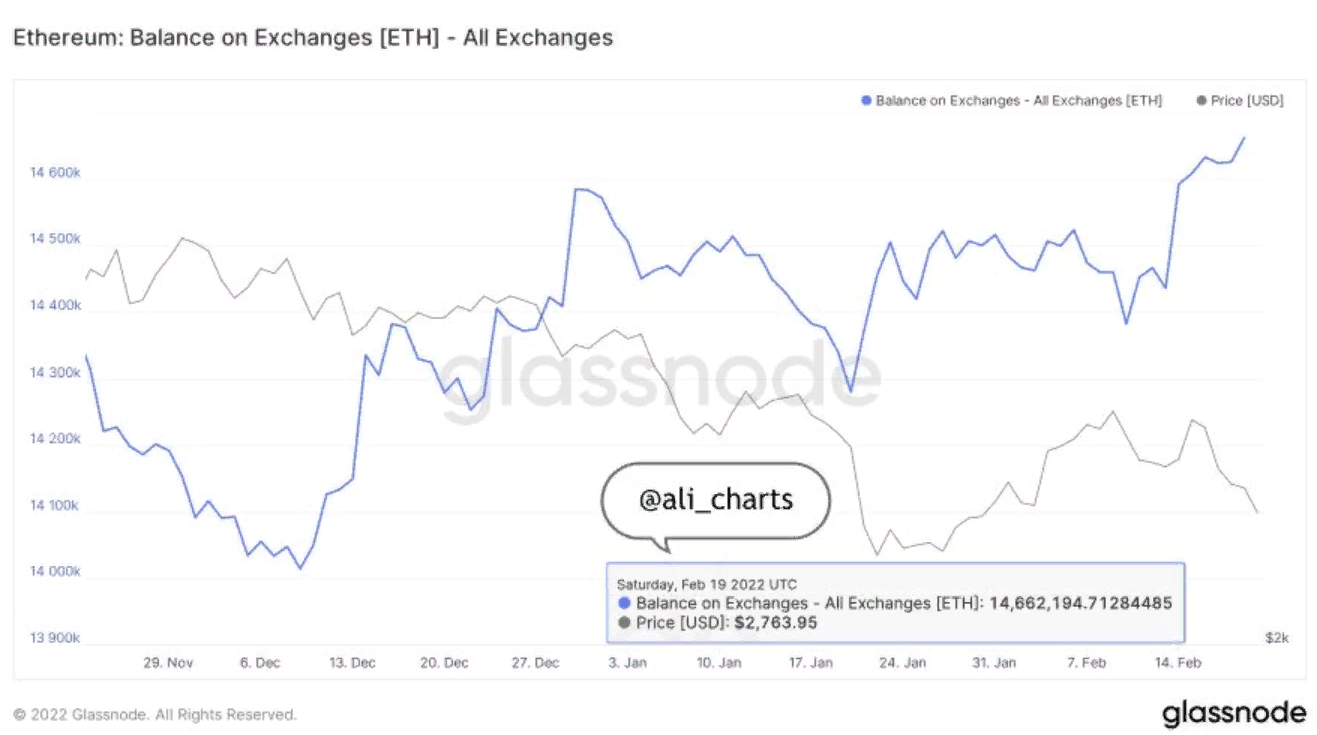Click the $2k right axis label
Screen dimensions: 1317x735
(x=1274, y=637)
